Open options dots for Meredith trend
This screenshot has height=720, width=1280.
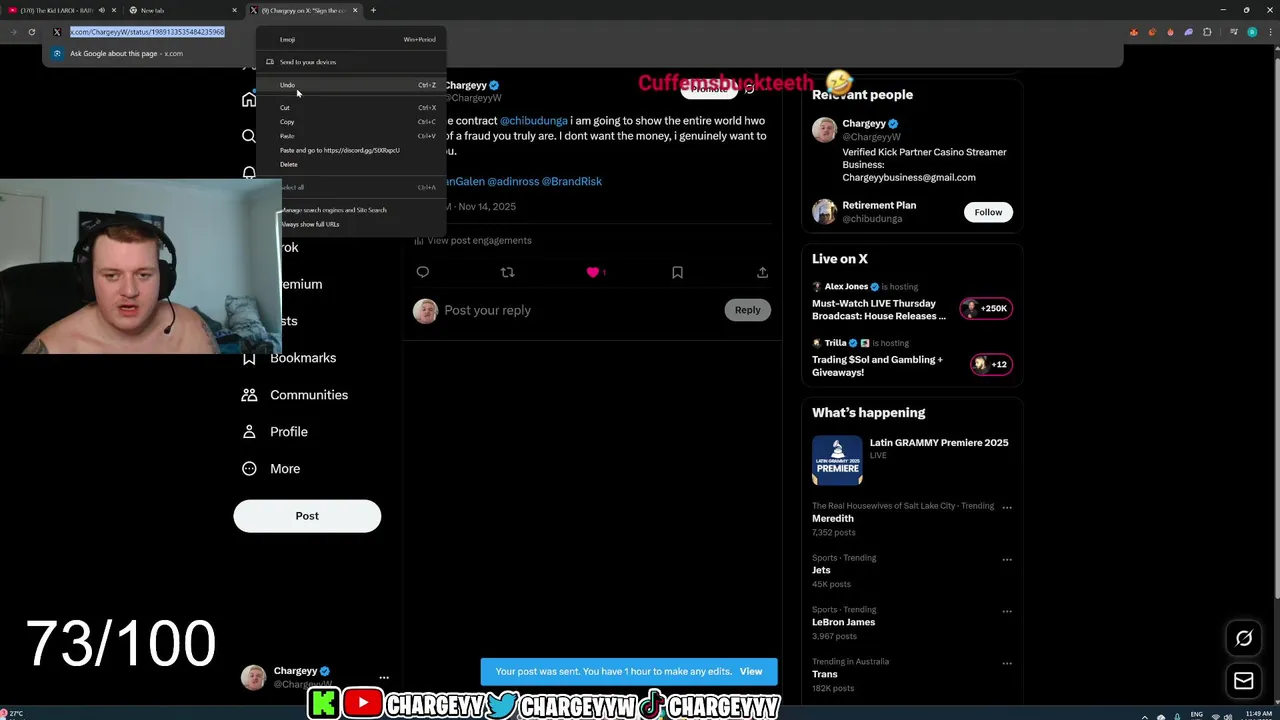[1007, 507]
